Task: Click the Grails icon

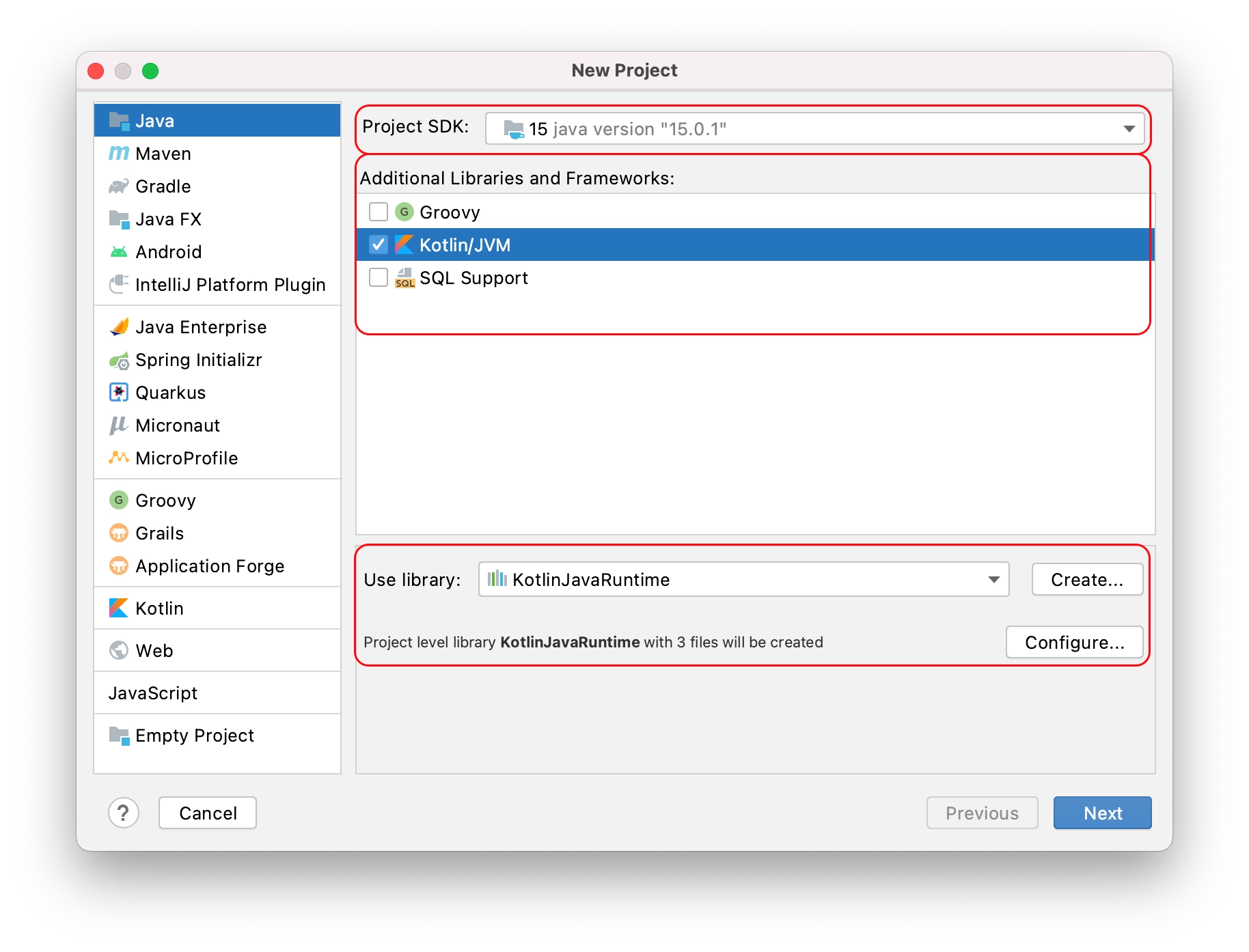Action: 119,533
